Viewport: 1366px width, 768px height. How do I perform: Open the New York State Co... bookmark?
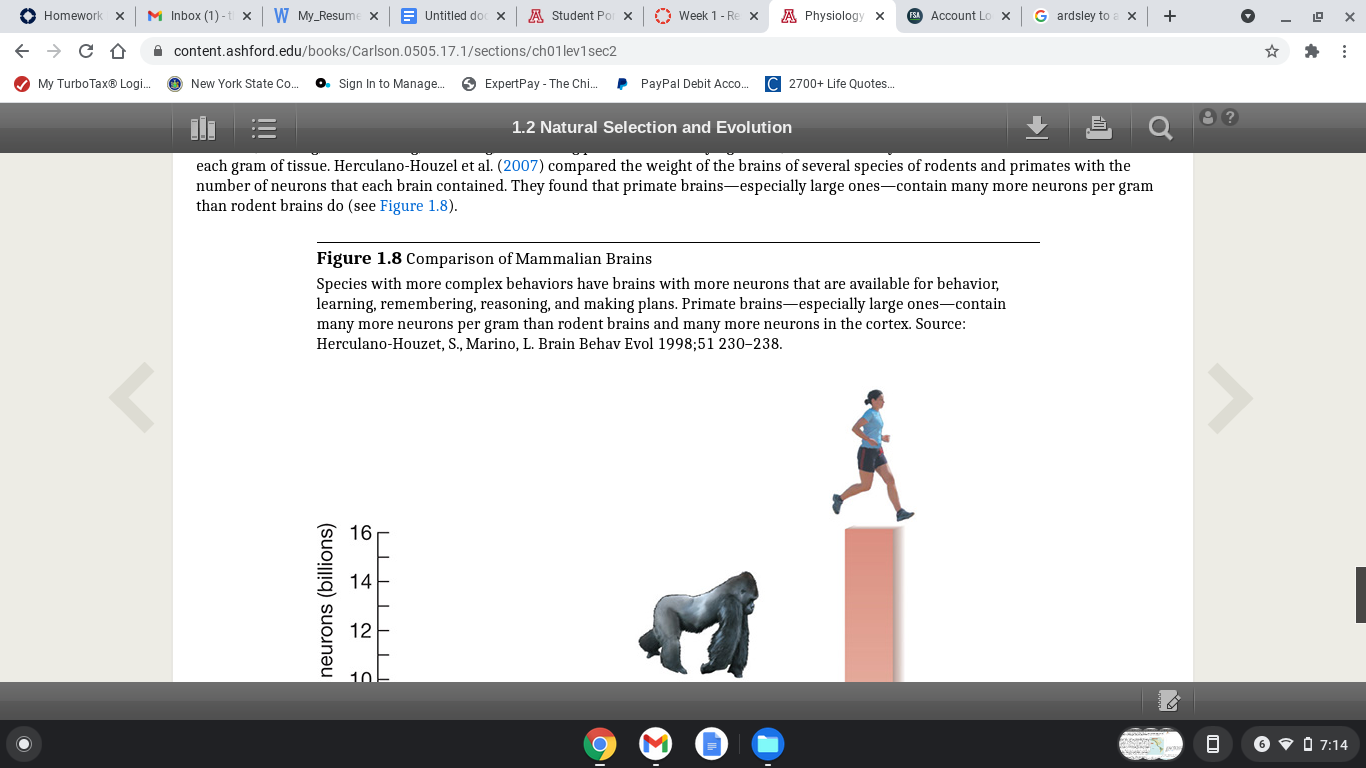[x=233, y=84]
